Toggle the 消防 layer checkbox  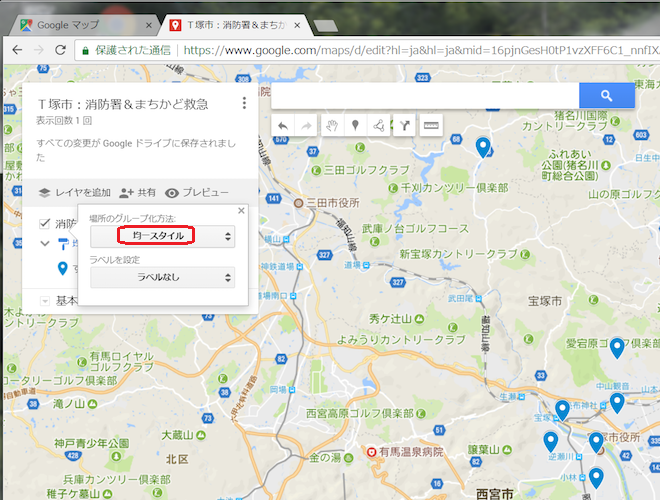(45, 223)
